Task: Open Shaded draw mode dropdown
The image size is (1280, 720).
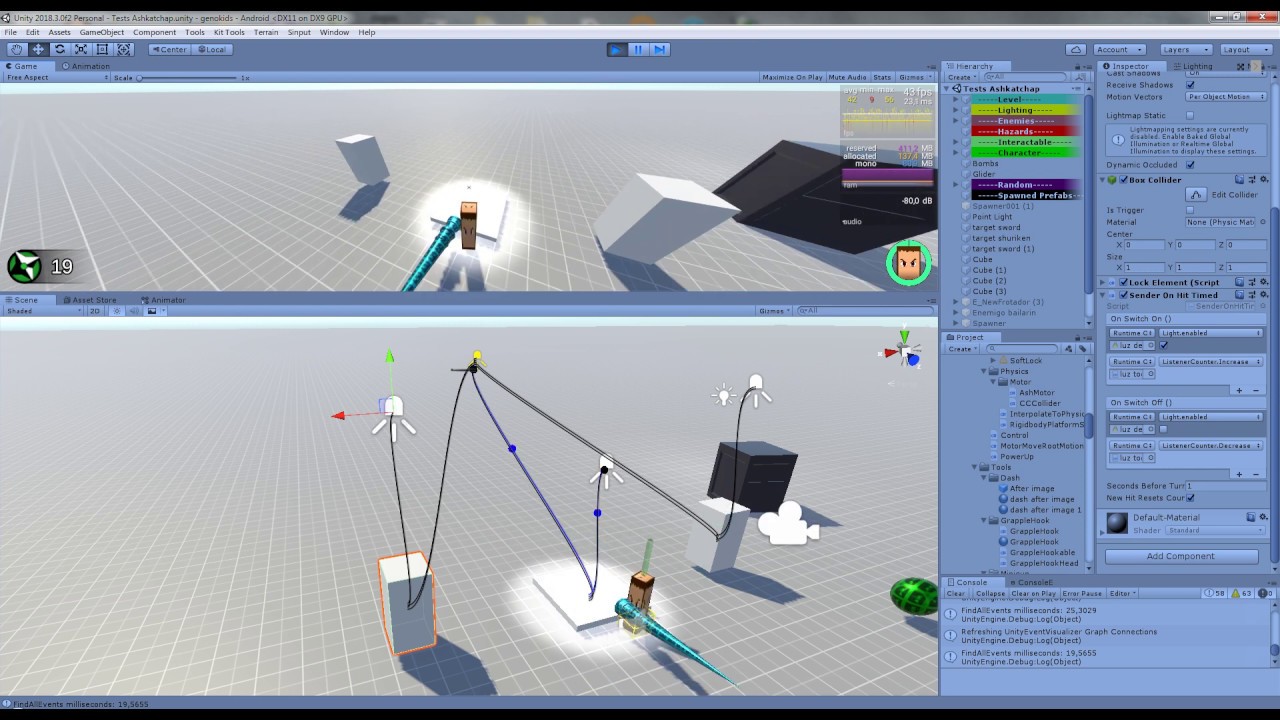Action: point(42,311)
